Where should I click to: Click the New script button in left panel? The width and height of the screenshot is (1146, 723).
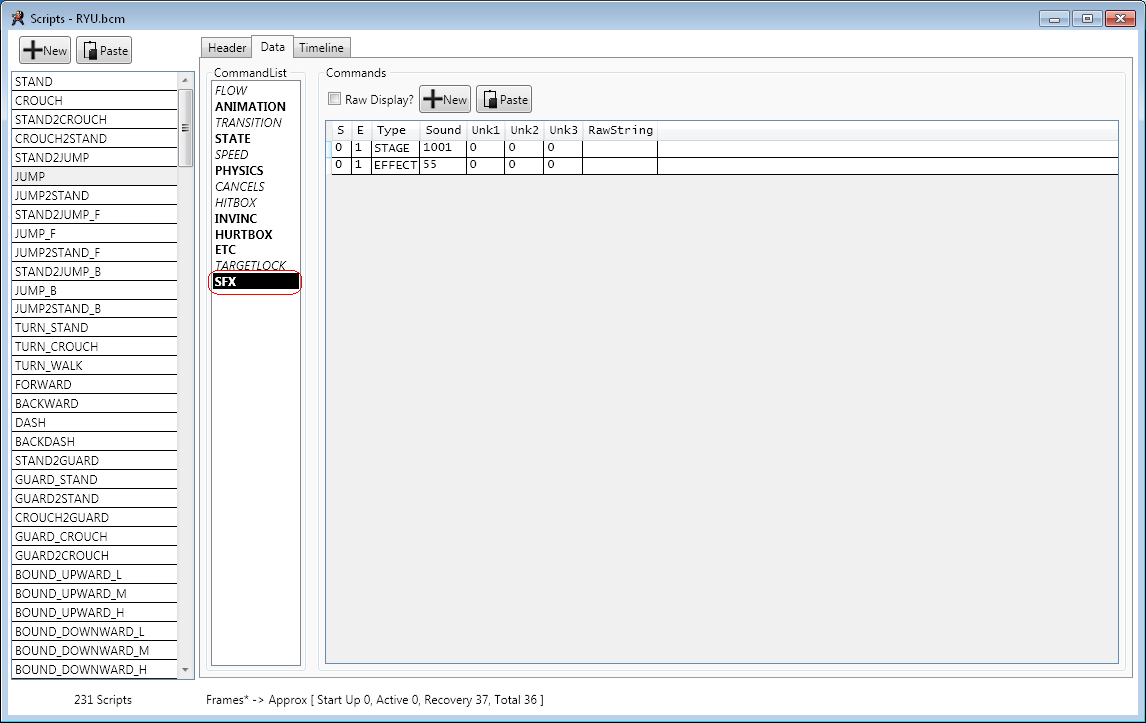(45, 51)
